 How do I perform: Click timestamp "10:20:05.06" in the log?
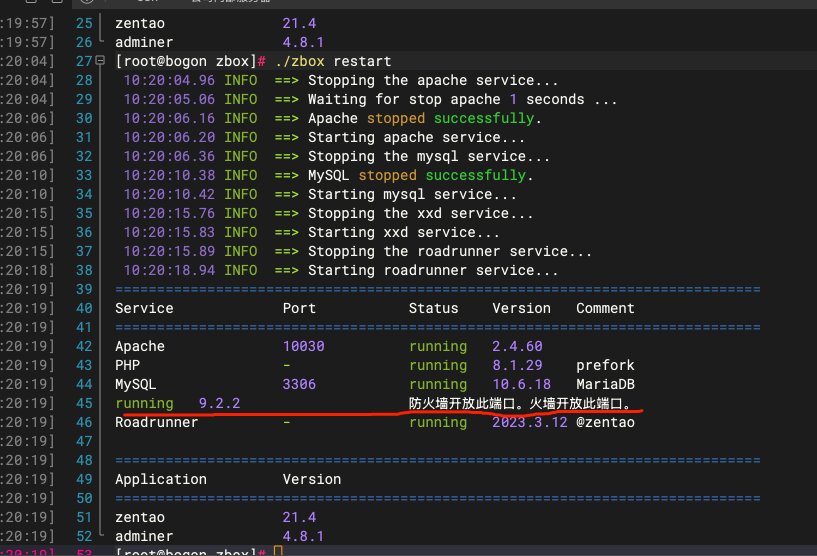(x=169, y=99)
